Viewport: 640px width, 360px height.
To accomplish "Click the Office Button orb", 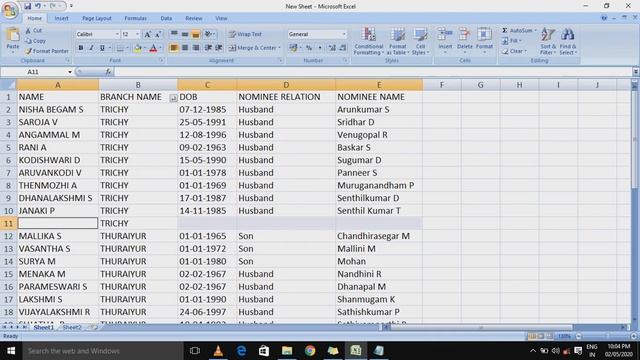I will click(10, 10).
